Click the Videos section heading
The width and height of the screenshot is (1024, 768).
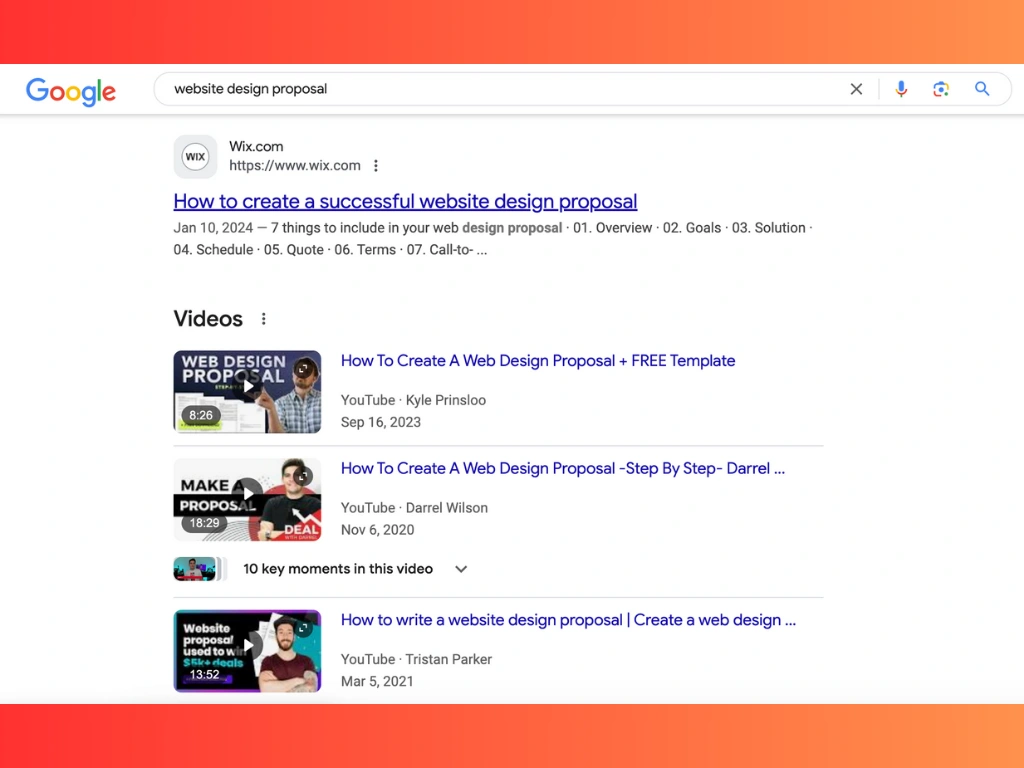pyautogui.click(x=208, y=319)
